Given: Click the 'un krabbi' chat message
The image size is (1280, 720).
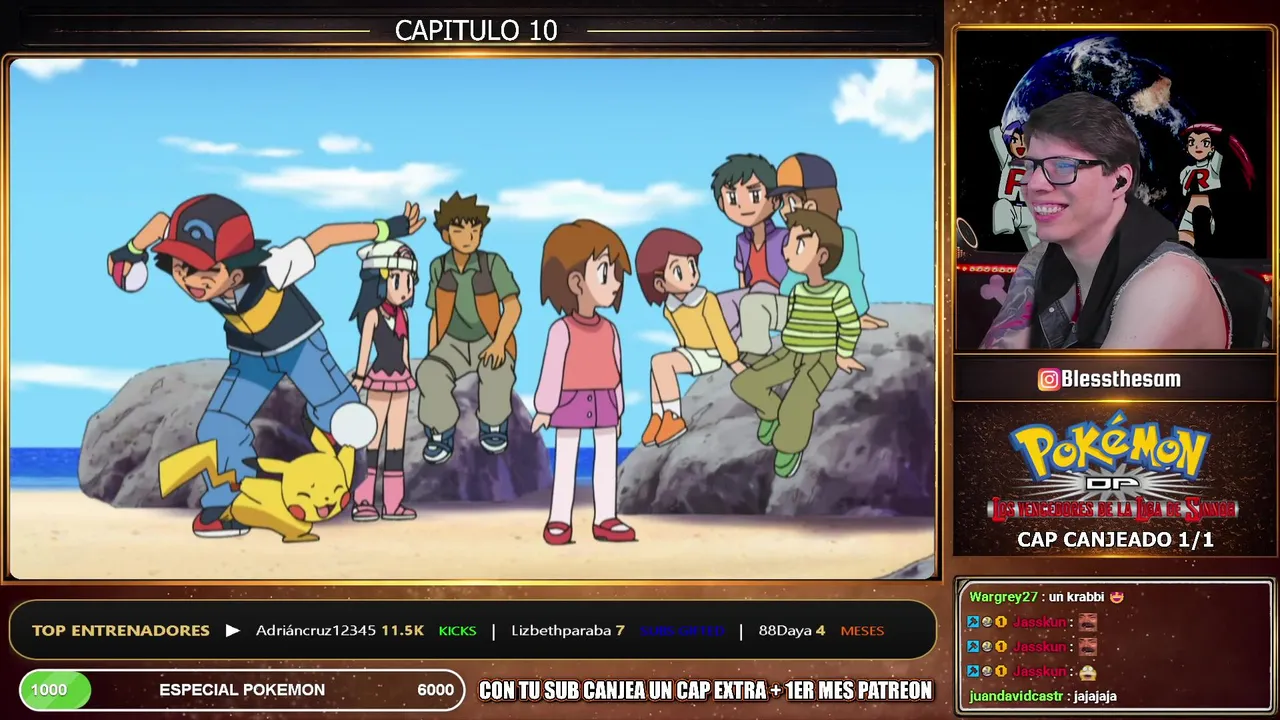Looking at the screenshot, I should tap(1076, 597).
